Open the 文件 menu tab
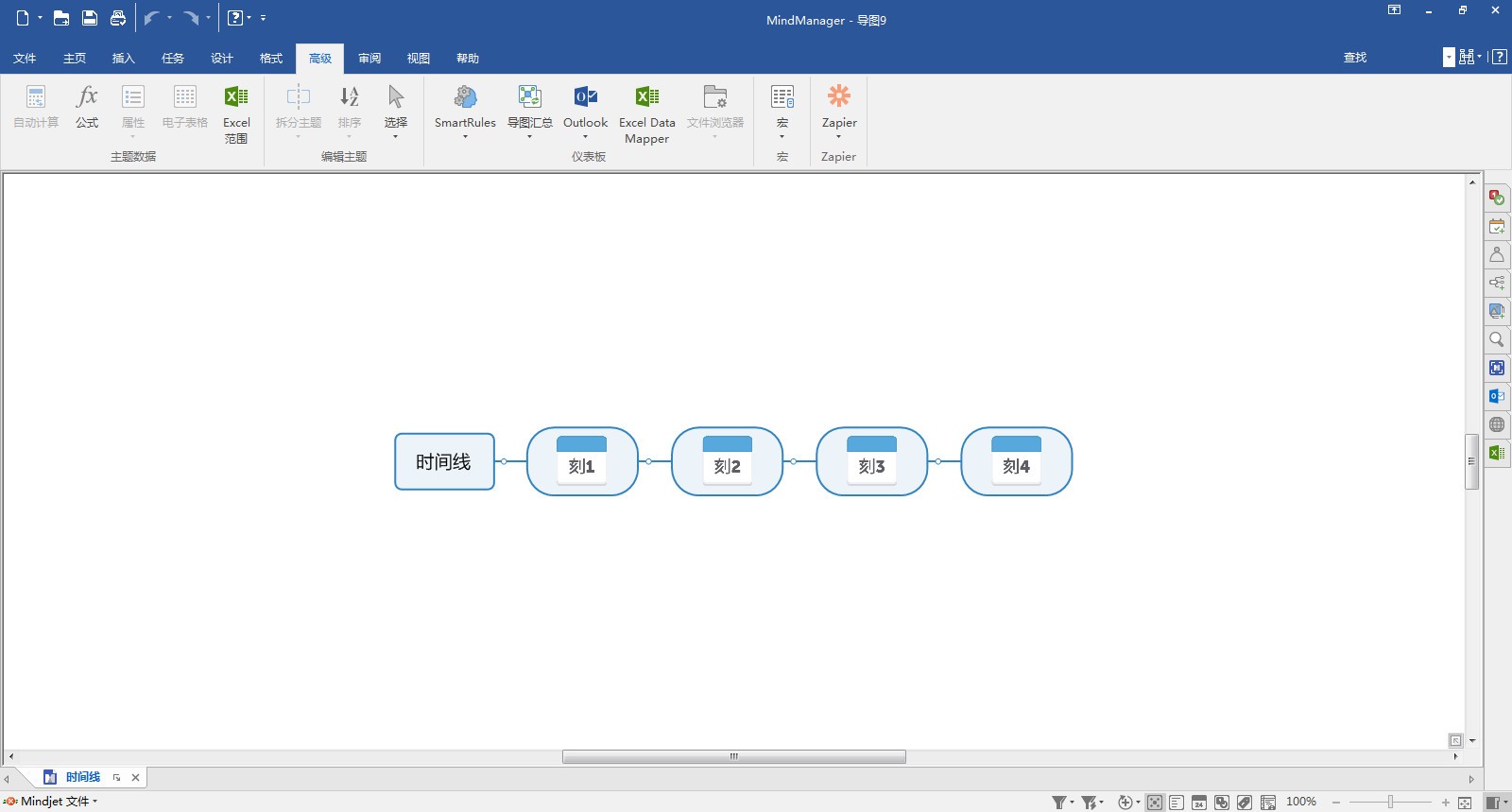This screenshot has height=812, width=1512. pos(25,58)
